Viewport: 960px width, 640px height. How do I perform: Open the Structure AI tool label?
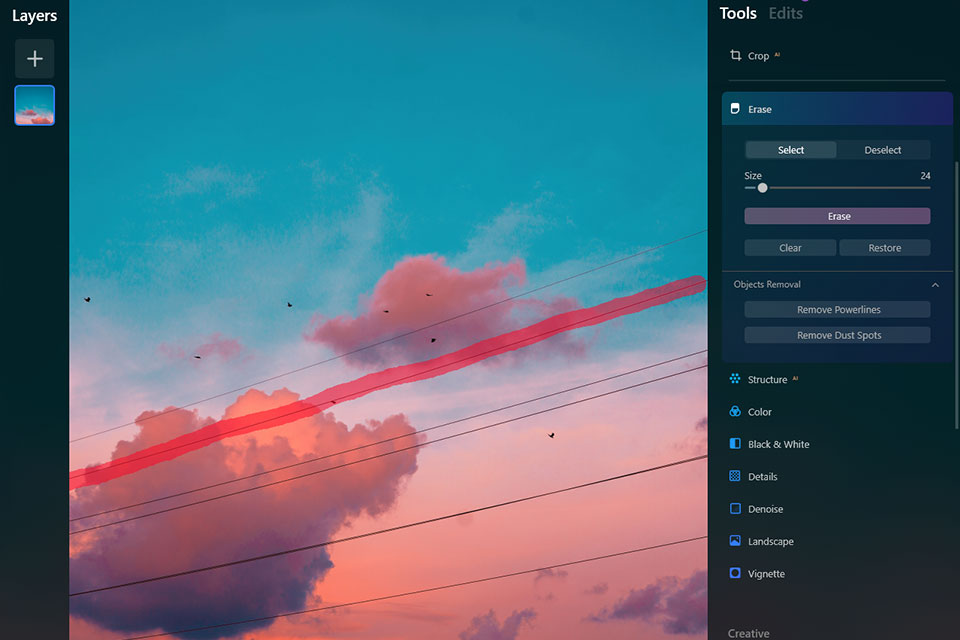point(767,380)
